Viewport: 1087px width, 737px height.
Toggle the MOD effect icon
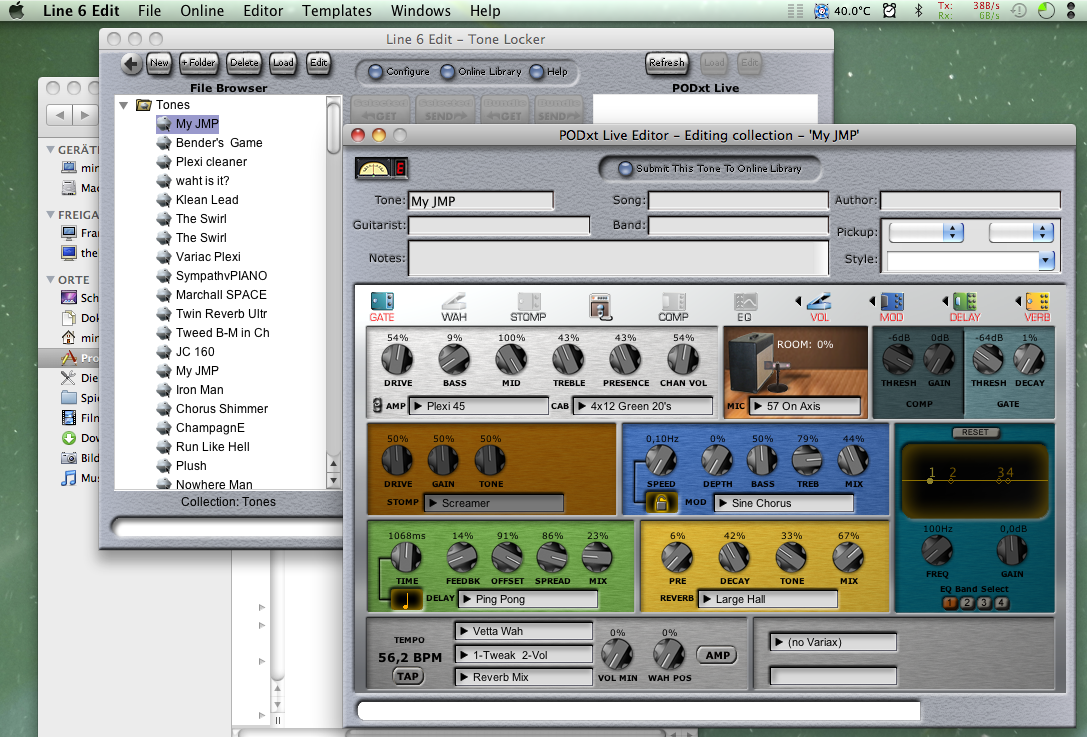click(x=892, y=302)
